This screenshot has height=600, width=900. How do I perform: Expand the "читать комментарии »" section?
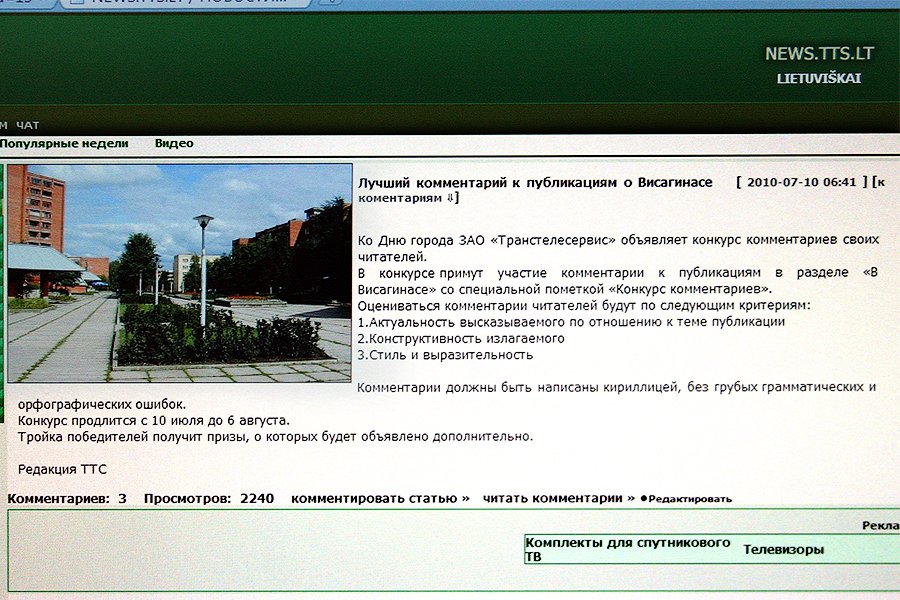(x=555, y=496)
